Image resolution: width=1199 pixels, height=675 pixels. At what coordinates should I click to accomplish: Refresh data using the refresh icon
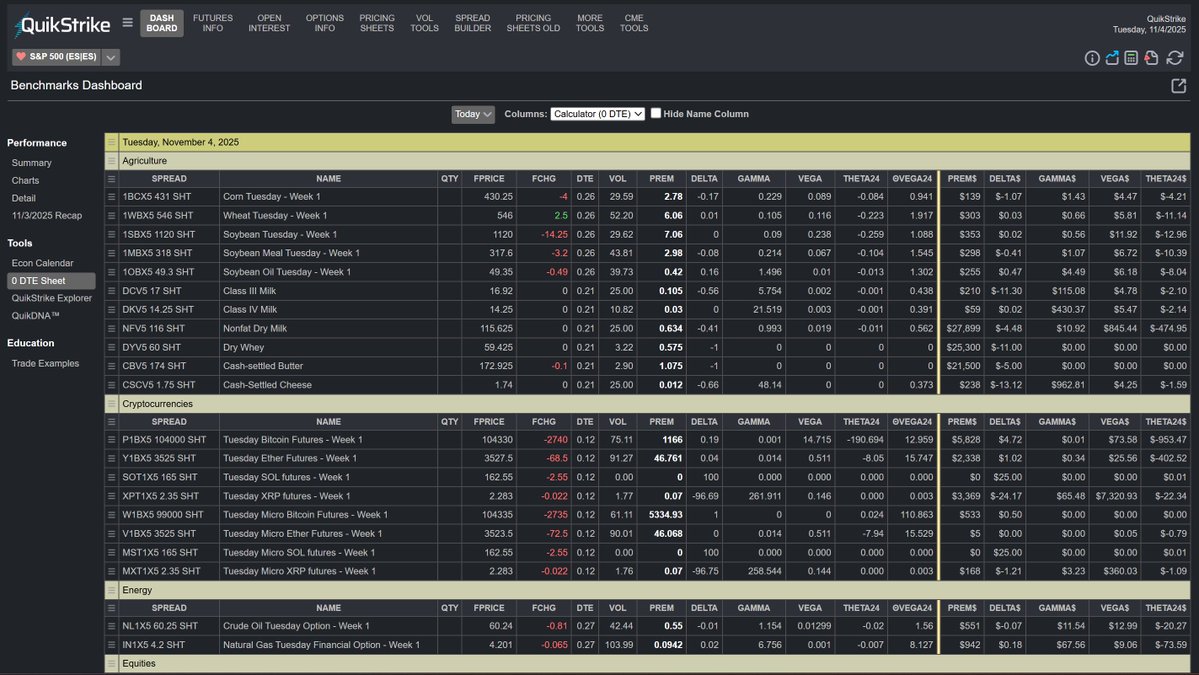pos(1174,58)
